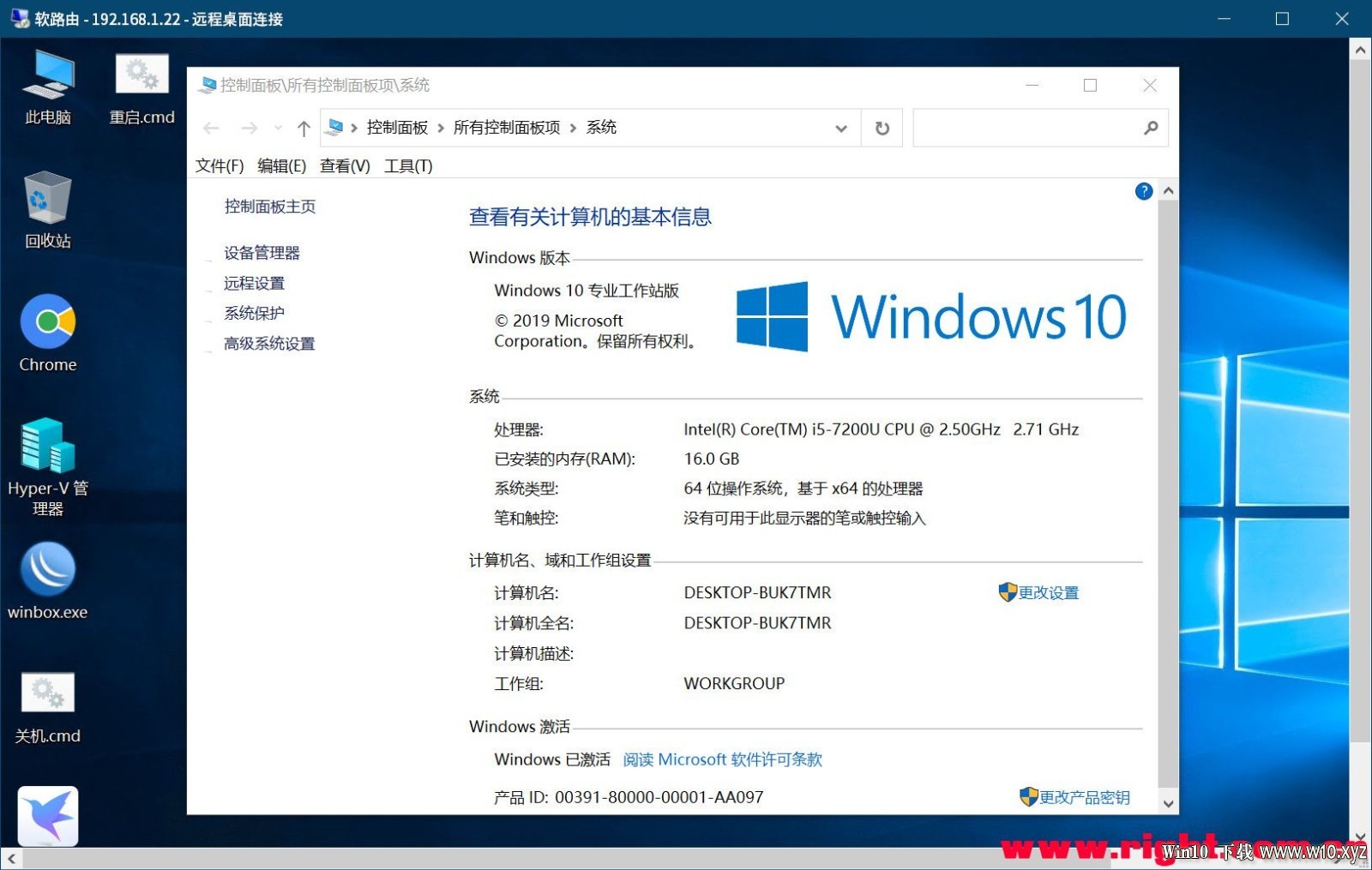Click the blue help question mark icon
Viewport: 1372px width, 870px height.
point(1144,191)
